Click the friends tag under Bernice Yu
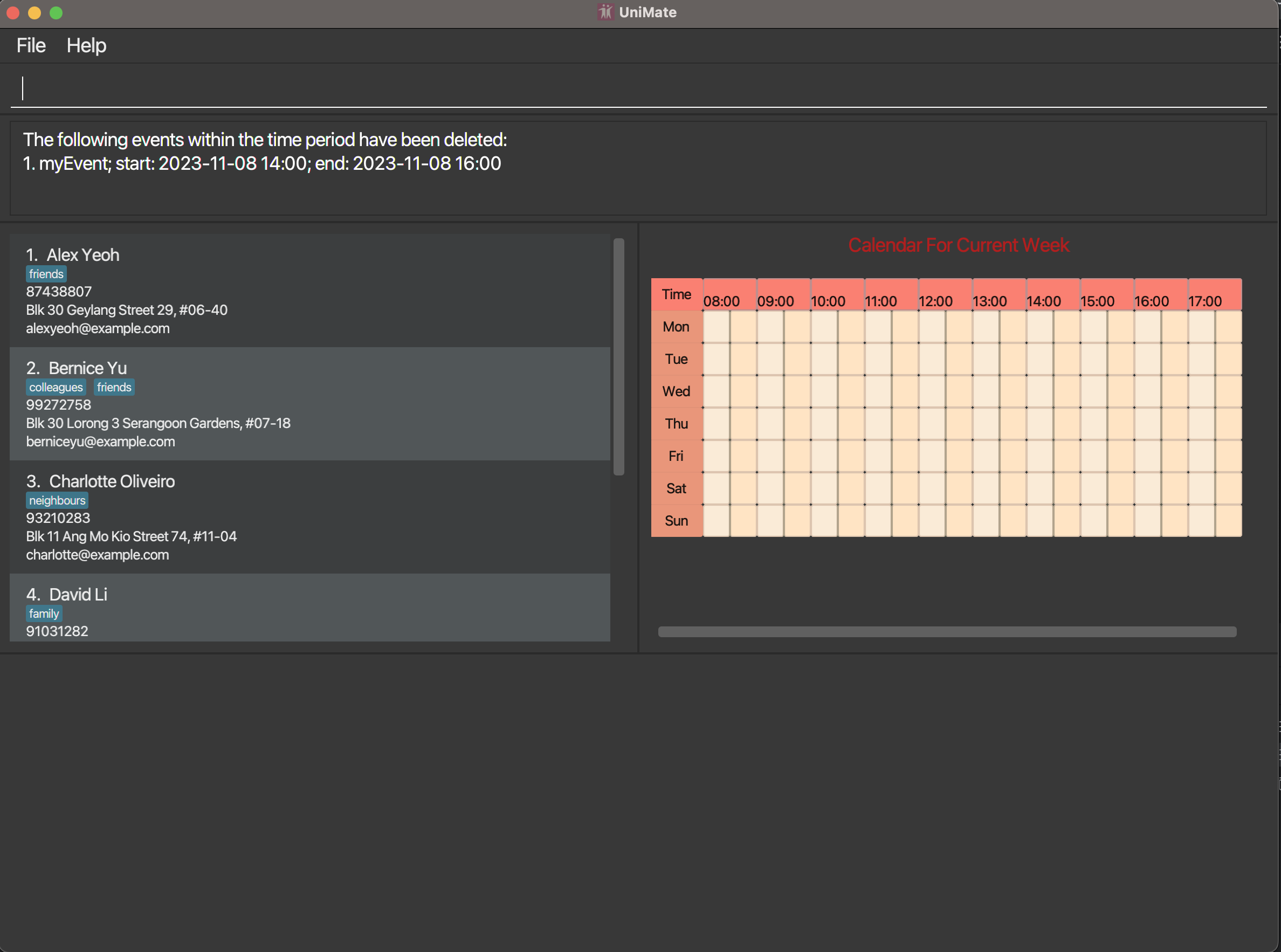This screenshot has width=1281, height=952. [x=114, y=387]
